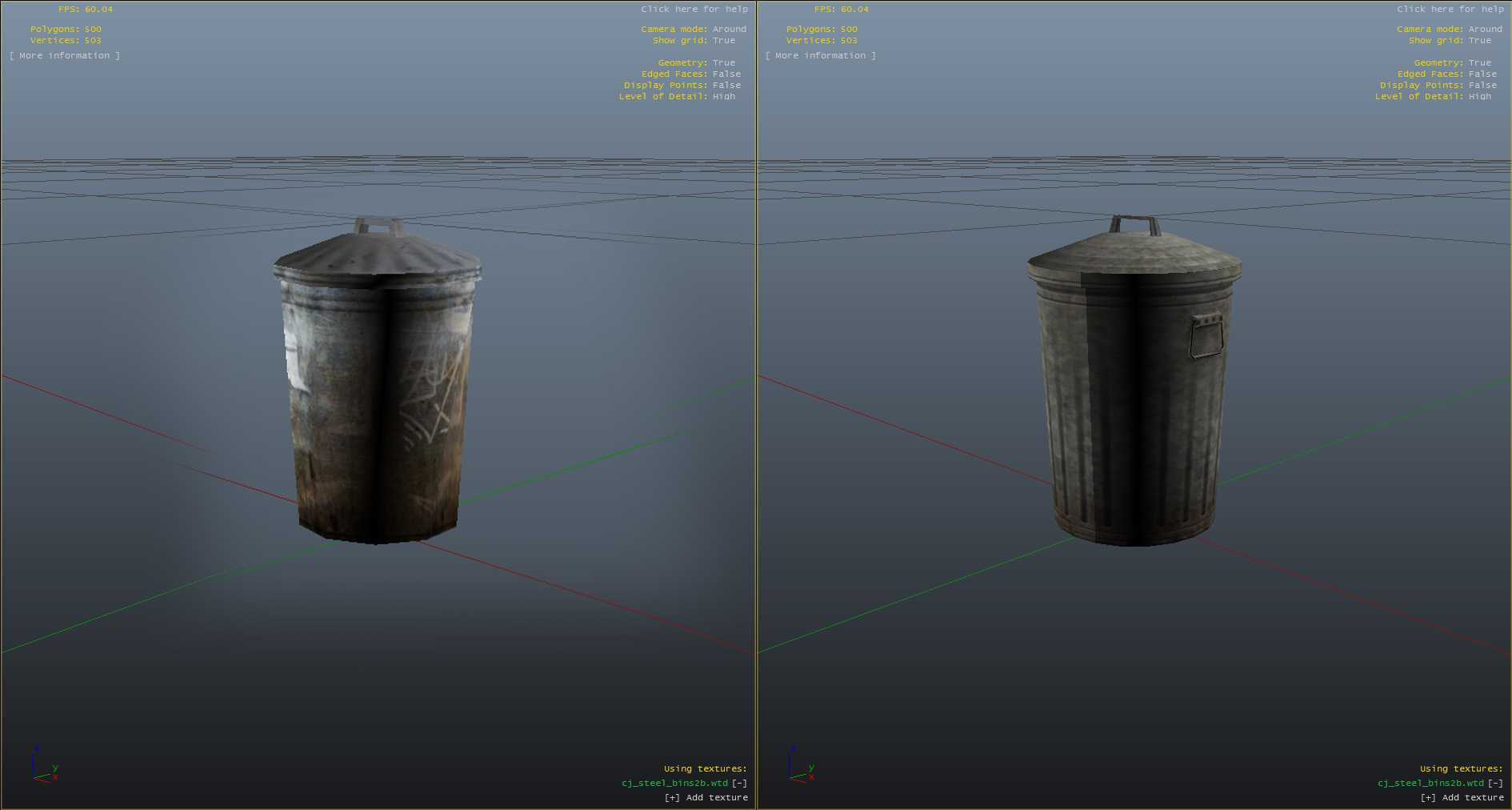Expand More information in right viewport
Viewport: 1512px width, 810px height.
coord(821,56)
